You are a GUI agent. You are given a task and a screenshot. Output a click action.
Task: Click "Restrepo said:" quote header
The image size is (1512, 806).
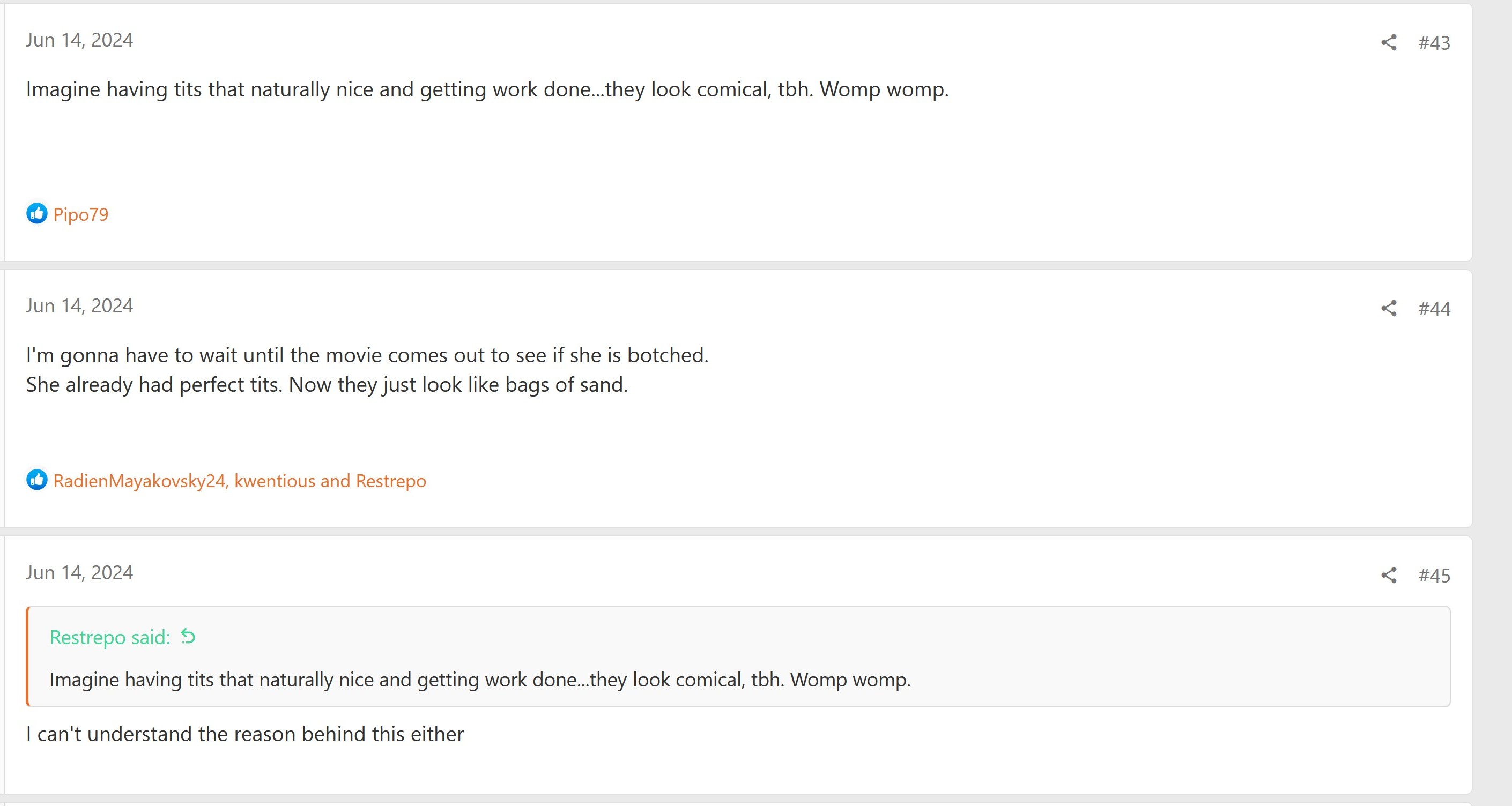point(110,637)
